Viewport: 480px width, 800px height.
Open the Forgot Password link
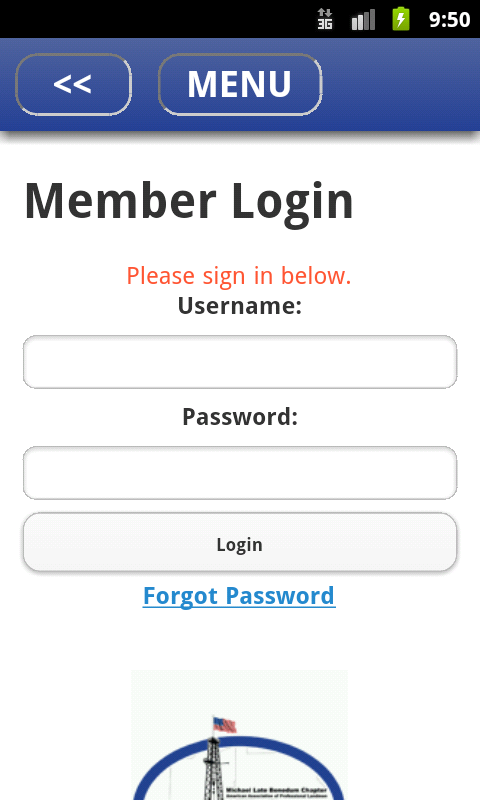(239, 596)
